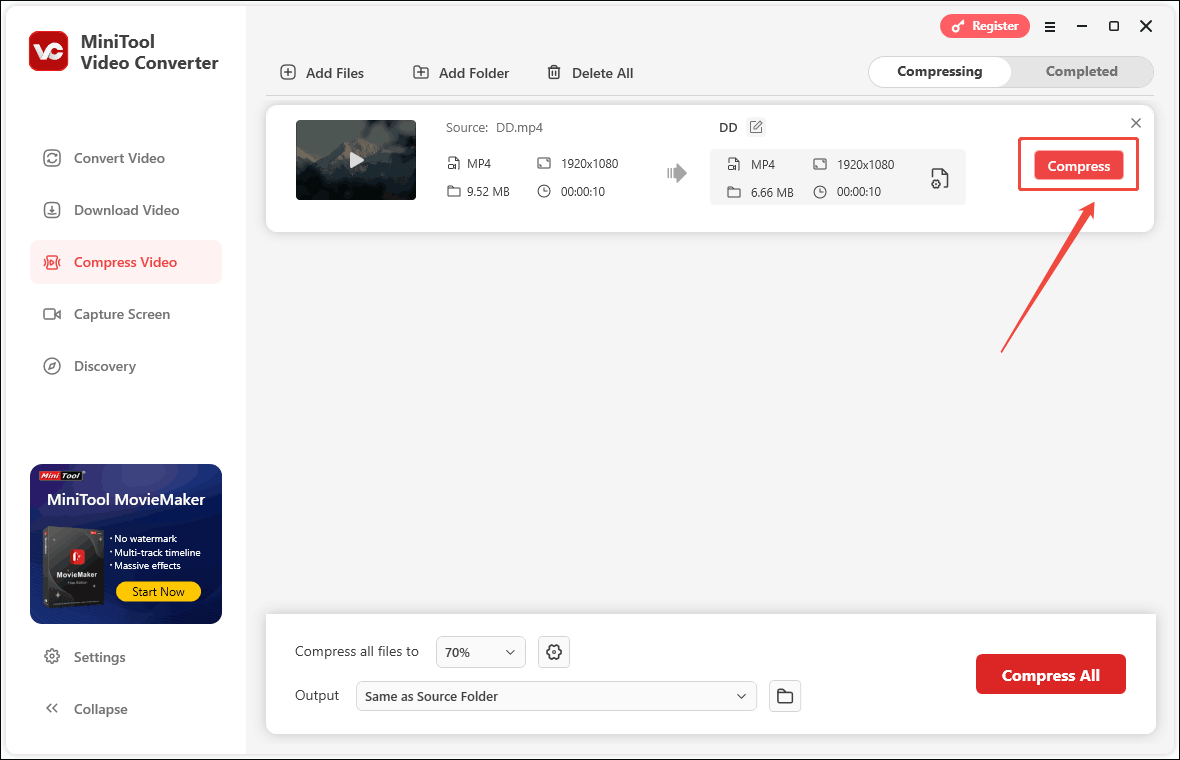Edit the DD output file name

[756, 127]
